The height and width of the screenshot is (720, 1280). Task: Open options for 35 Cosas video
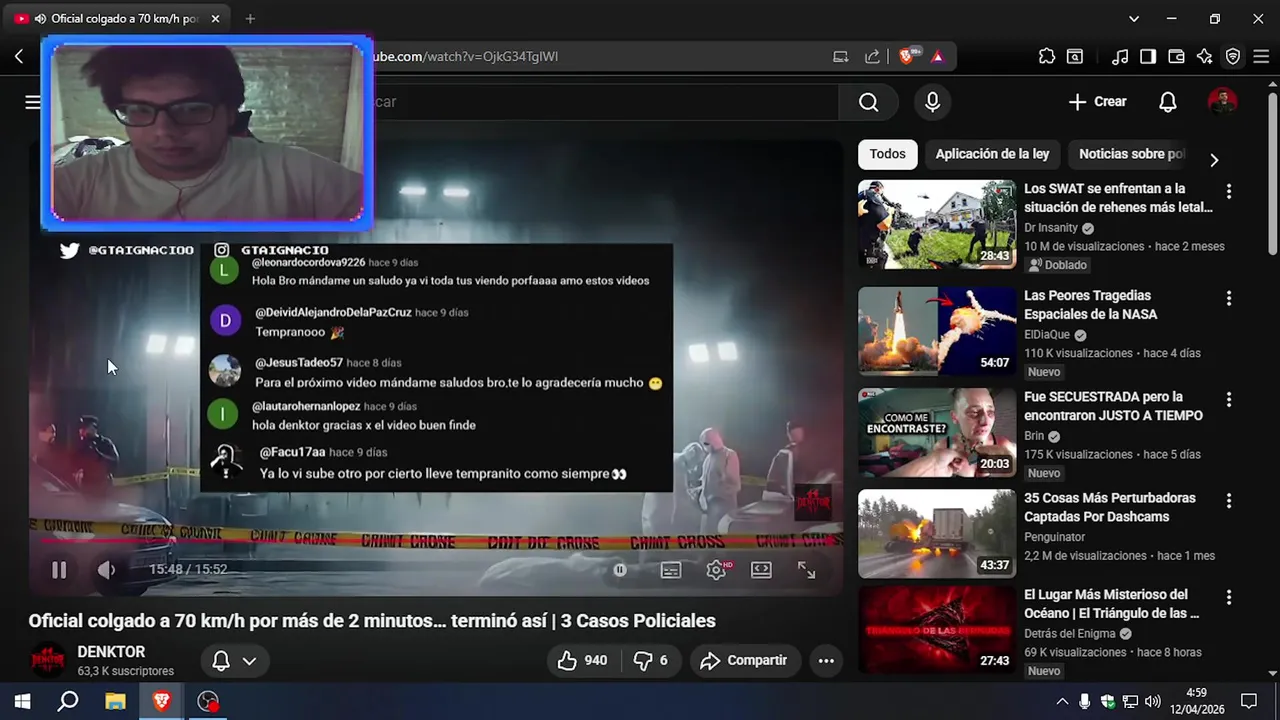(1228, 500)
